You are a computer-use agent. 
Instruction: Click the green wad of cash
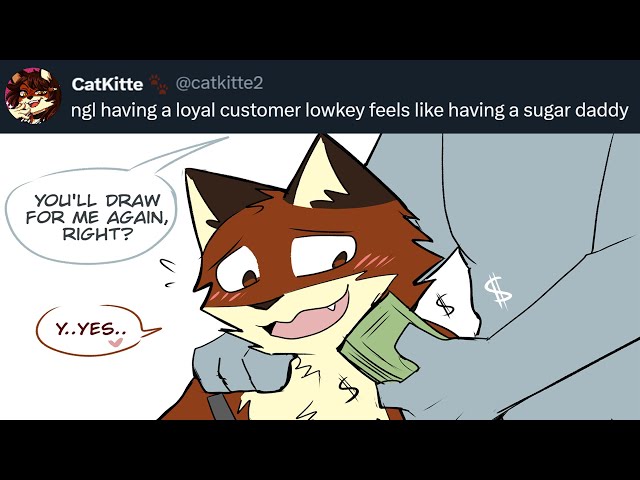tap(380, 340)
